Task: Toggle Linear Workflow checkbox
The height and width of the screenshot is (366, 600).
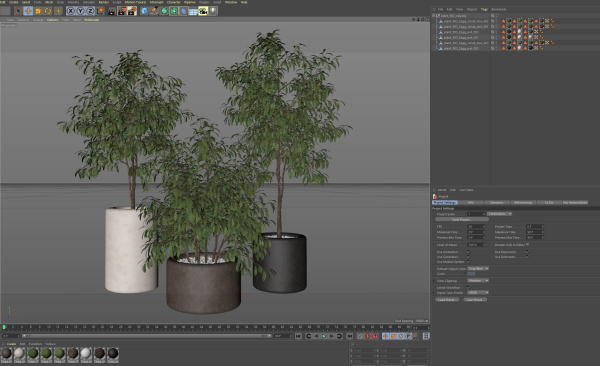Action: click(x=468, y=288)
